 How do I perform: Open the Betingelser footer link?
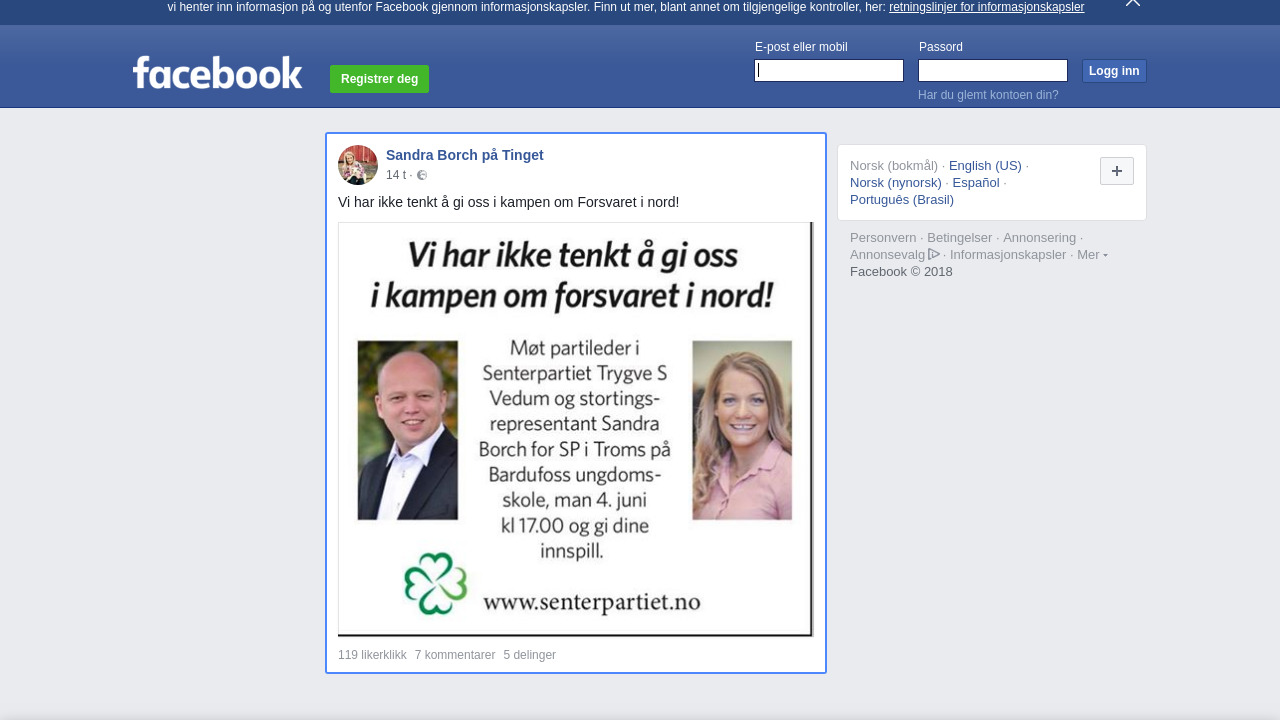pos(960,238)
